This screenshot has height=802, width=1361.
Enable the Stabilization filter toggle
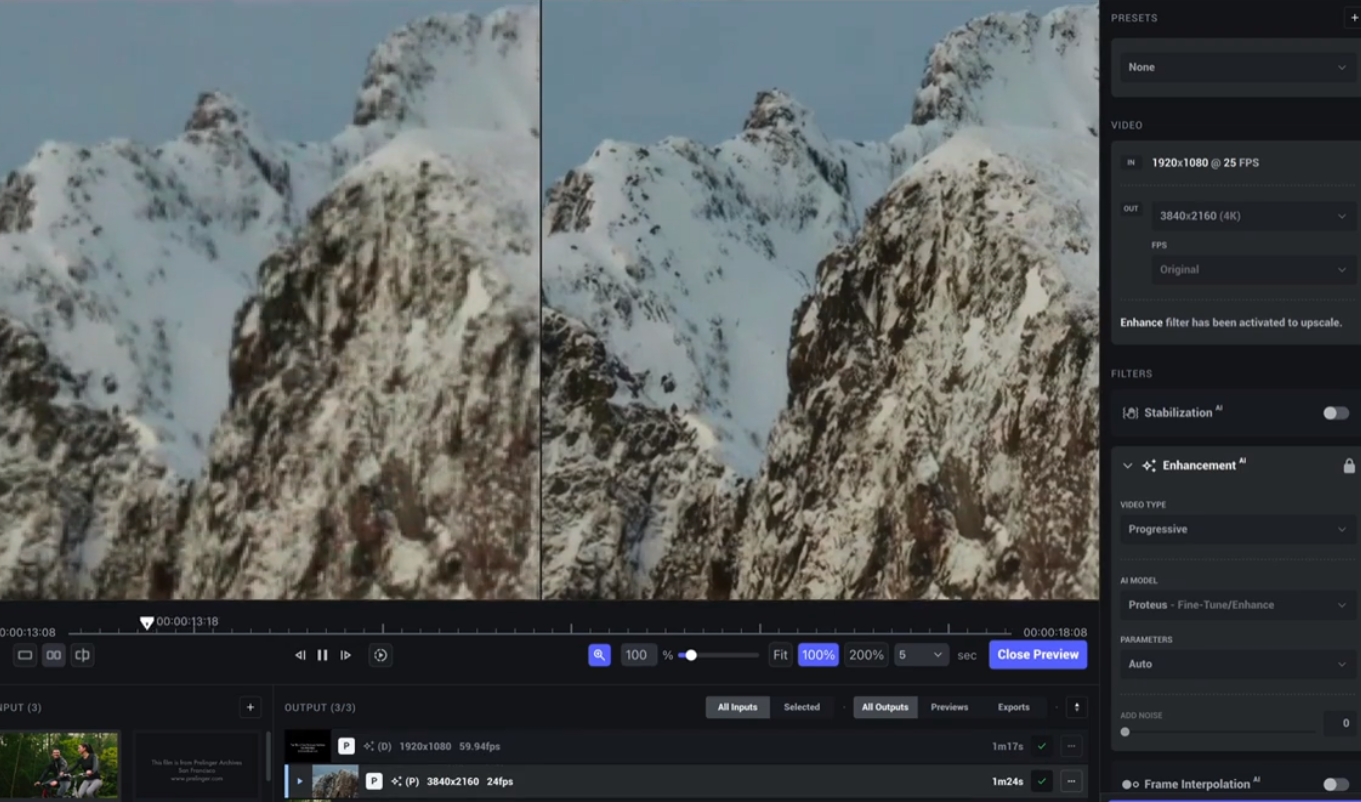point(1335,413)
